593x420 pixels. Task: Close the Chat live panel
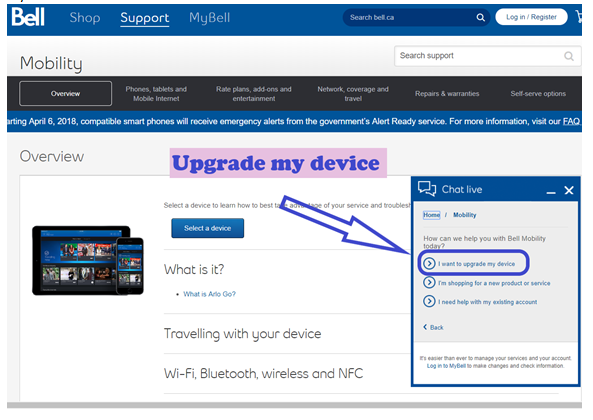(x=569, y=190)
